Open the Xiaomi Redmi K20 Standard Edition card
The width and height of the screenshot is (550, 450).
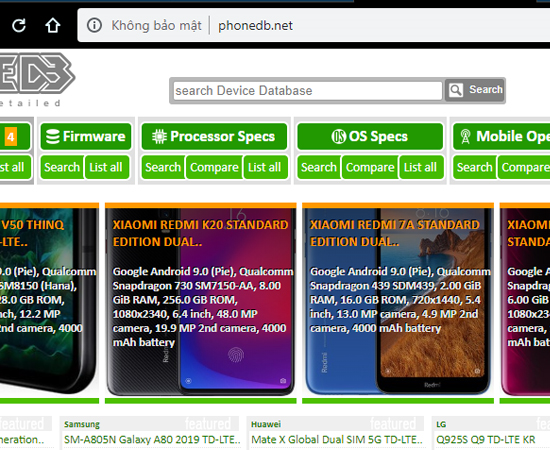click(201, 303)
